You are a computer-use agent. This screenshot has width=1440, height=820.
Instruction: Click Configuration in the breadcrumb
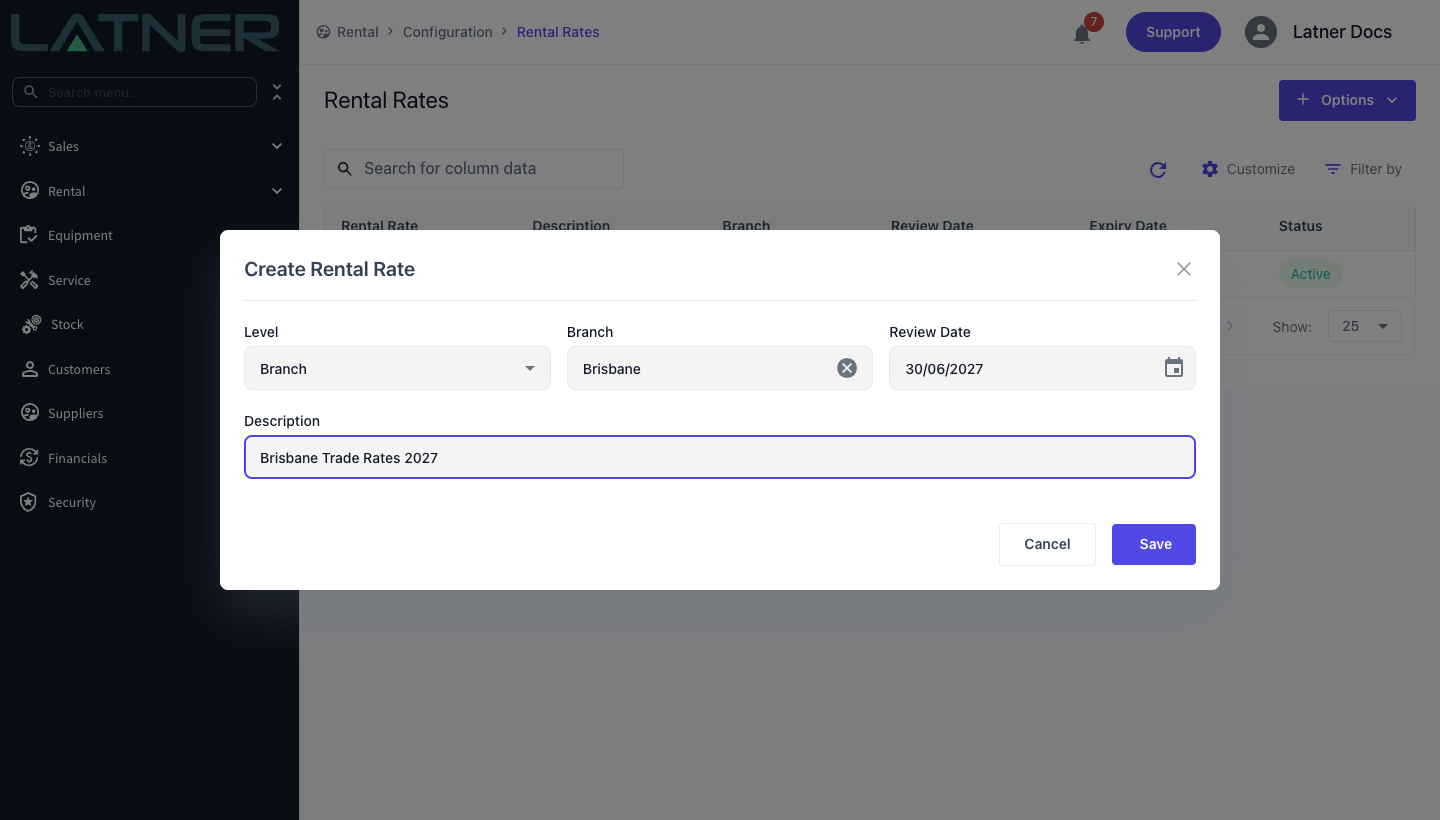(448, 32)
